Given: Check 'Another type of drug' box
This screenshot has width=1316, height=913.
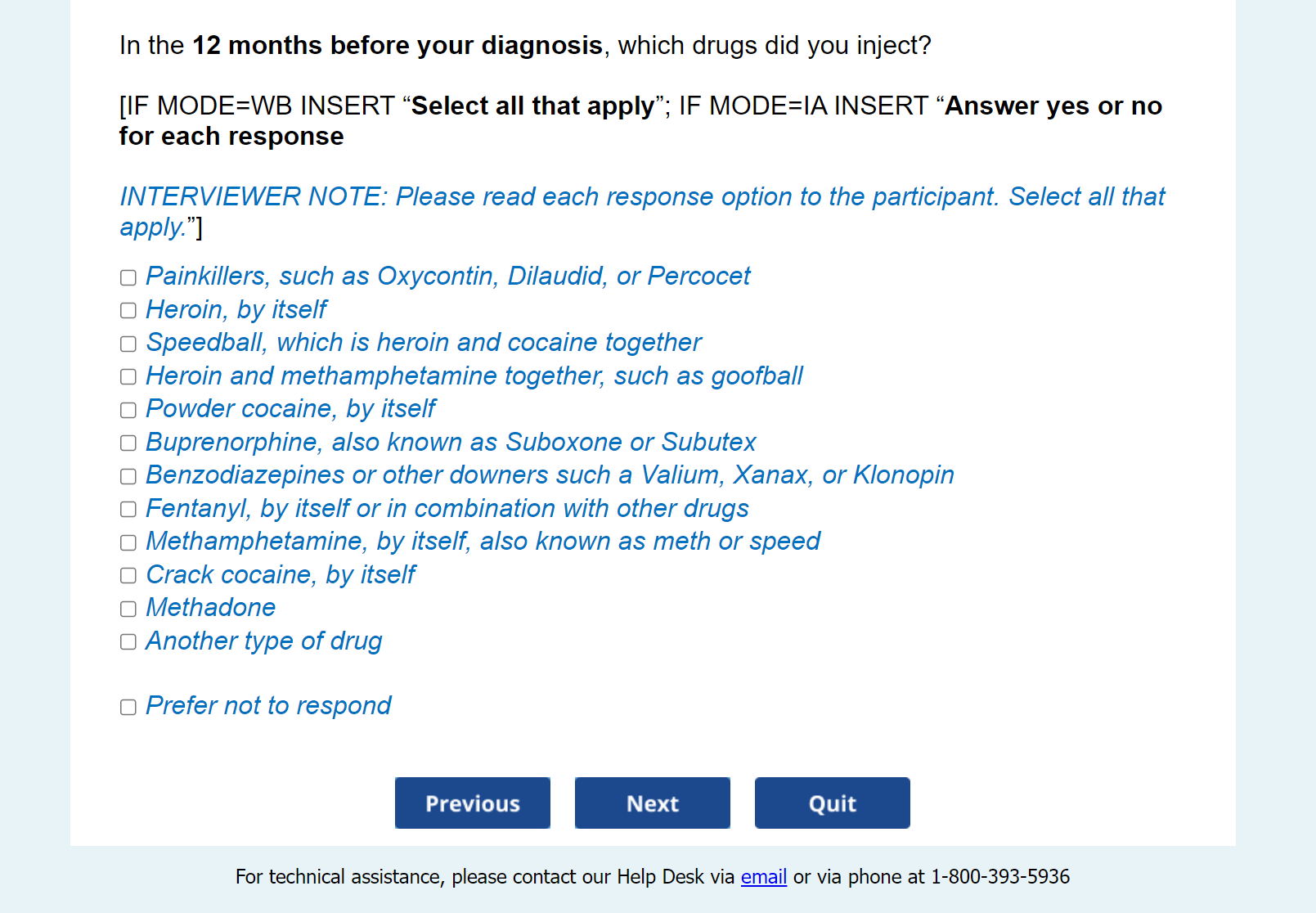Looking at the screenshot, I should (x=128, y=642).
